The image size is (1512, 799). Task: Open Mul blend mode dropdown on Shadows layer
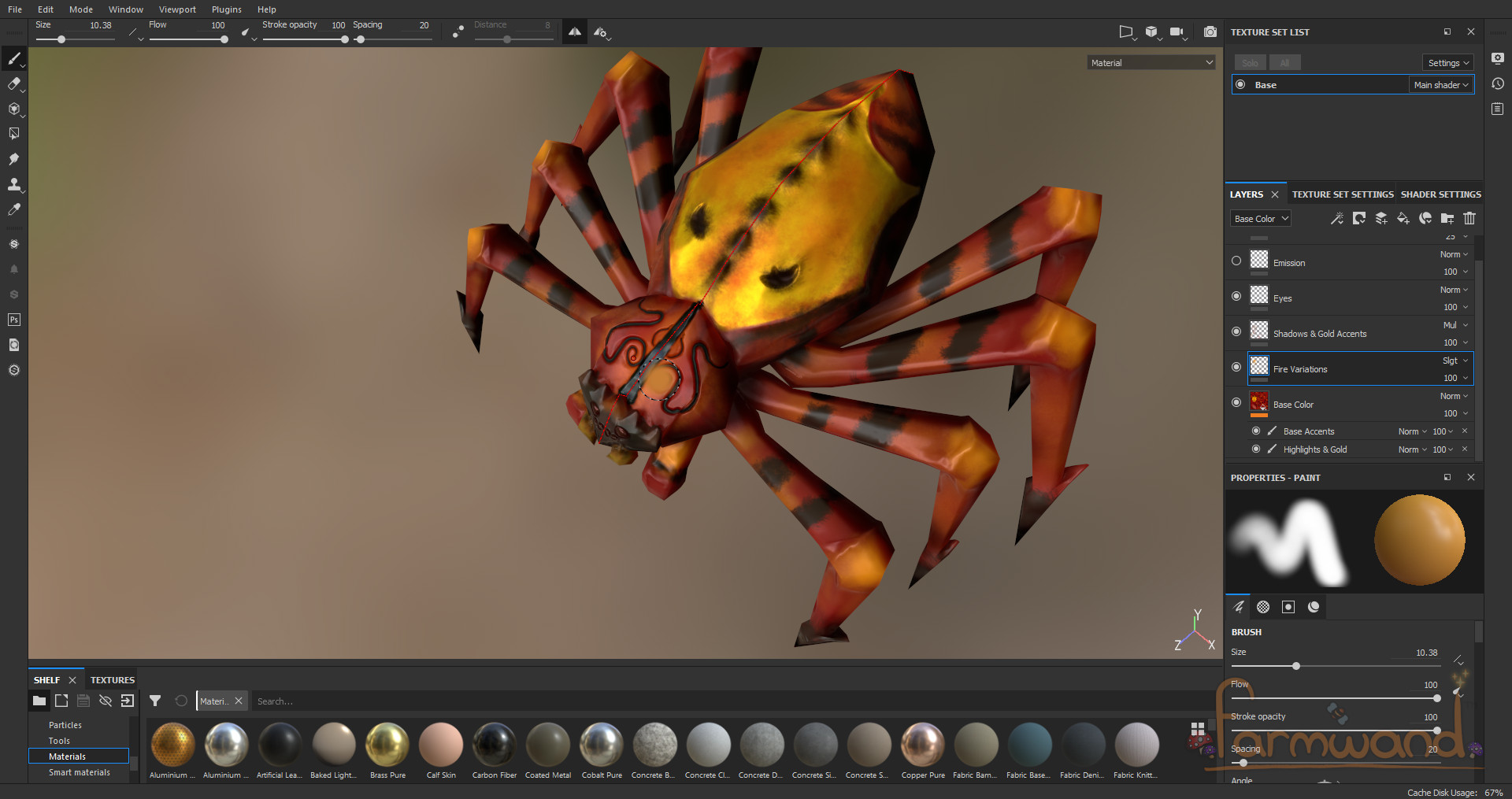1454,325
